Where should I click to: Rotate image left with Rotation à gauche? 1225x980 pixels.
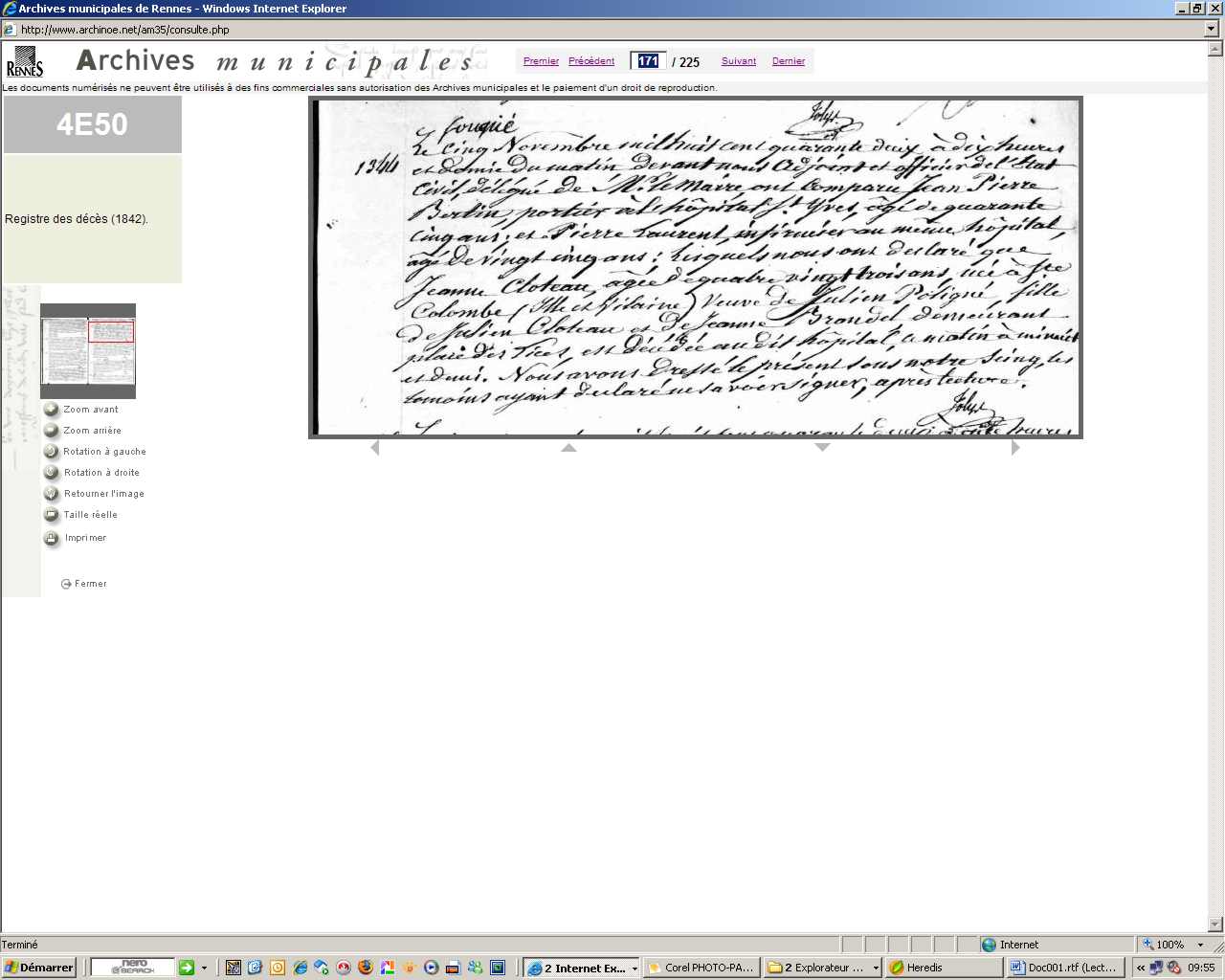52,452
